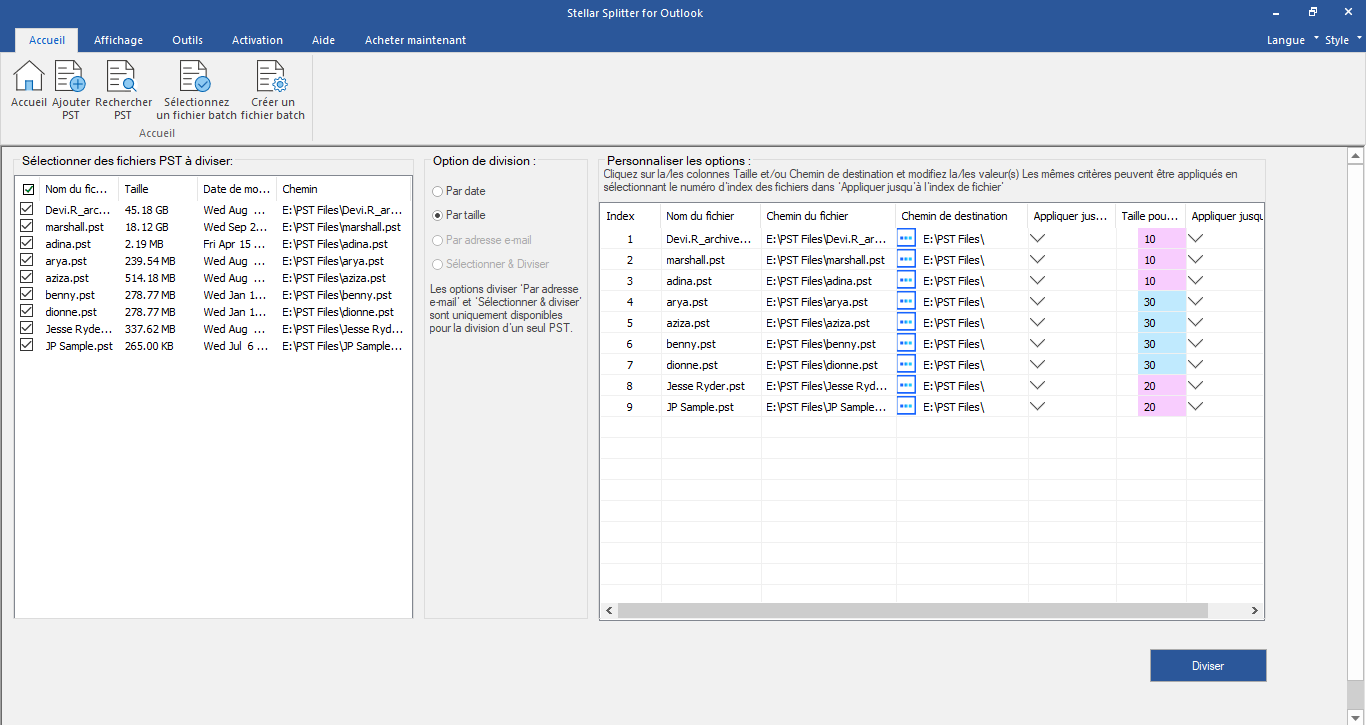
Task: Sort by Nom du fichier header in options table
Action: click(711, 216)
